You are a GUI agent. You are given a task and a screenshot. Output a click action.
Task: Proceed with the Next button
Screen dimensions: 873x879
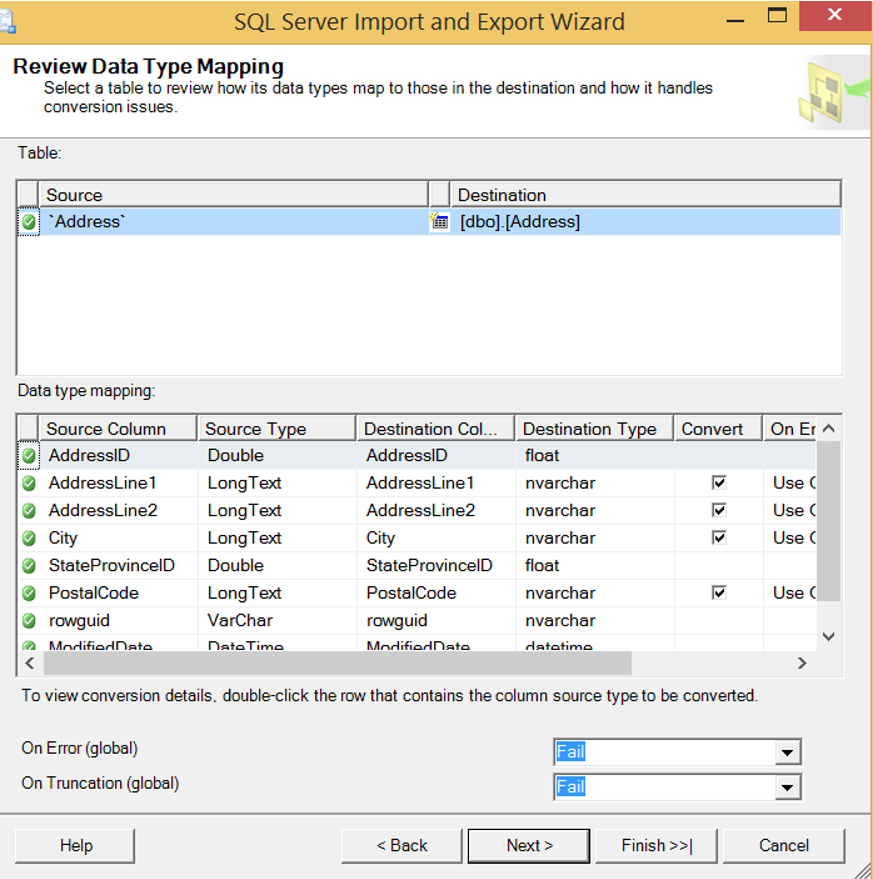pos(529,845)
